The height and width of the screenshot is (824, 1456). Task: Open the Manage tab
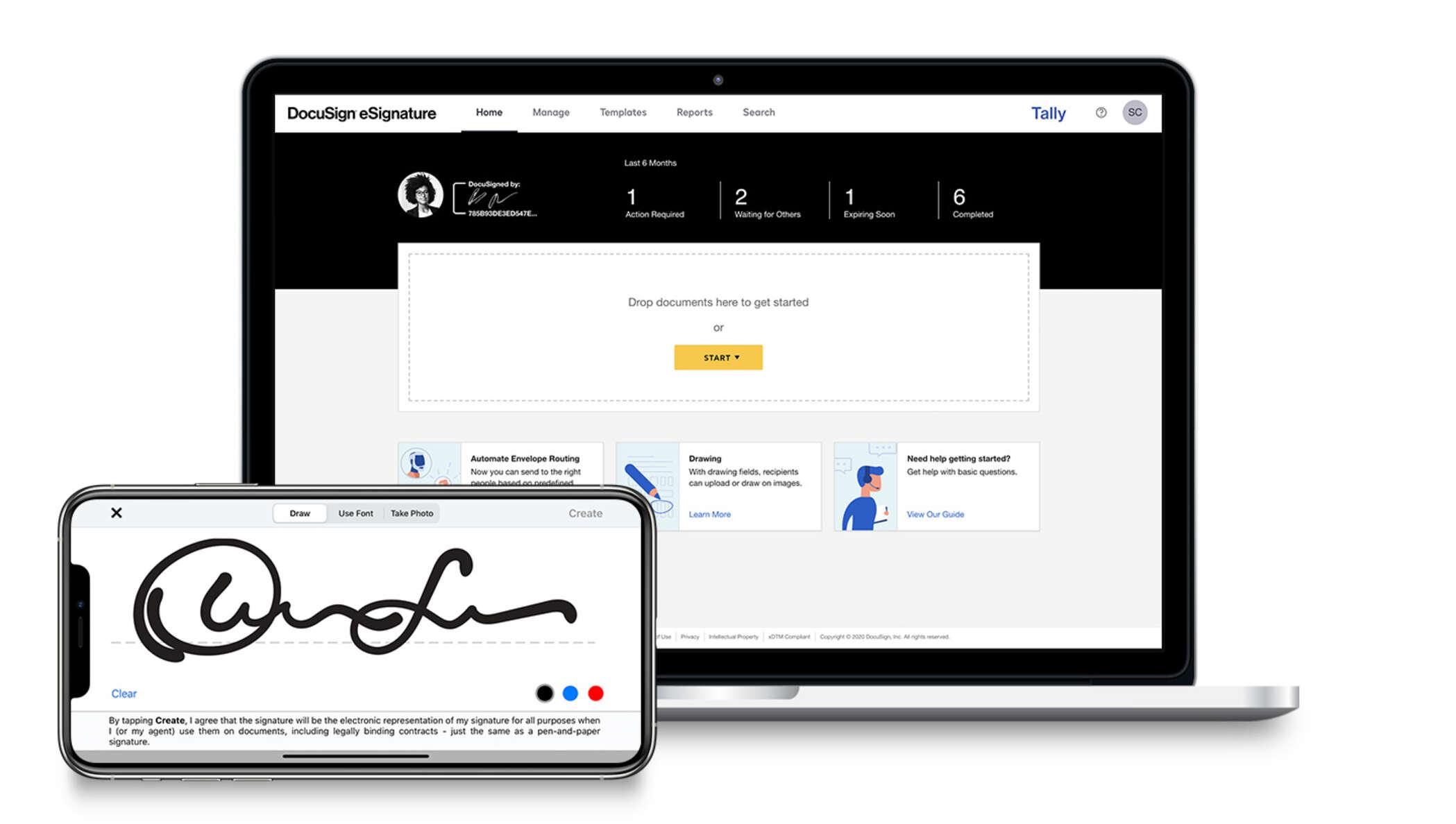pyautogui.click(x=551, y=111)
